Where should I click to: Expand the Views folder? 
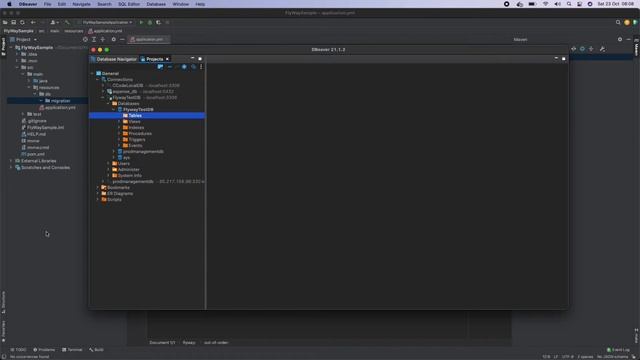tap(119, 122)
